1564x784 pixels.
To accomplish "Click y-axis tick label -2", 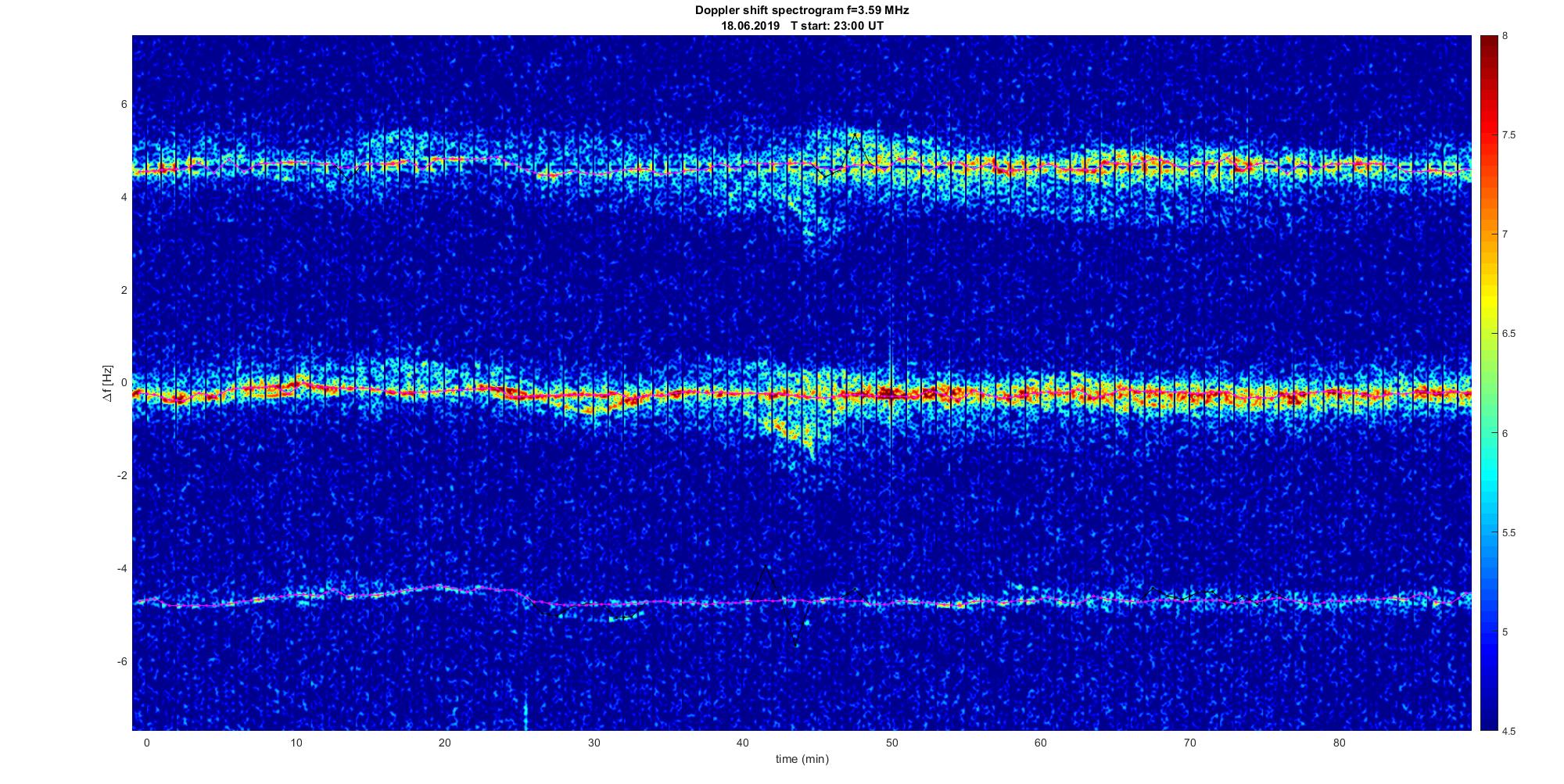I will (122, 476).
